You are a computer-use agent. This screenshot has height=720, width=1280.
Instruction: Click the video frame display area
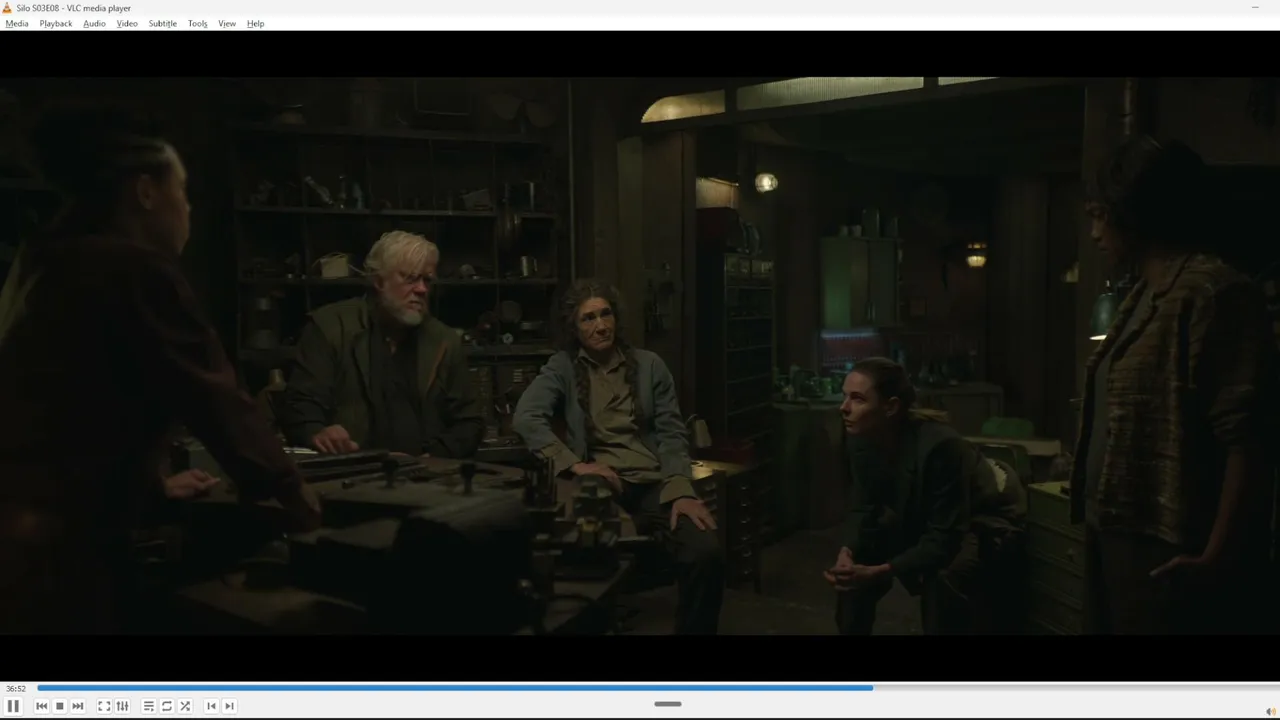coord(640,356)
